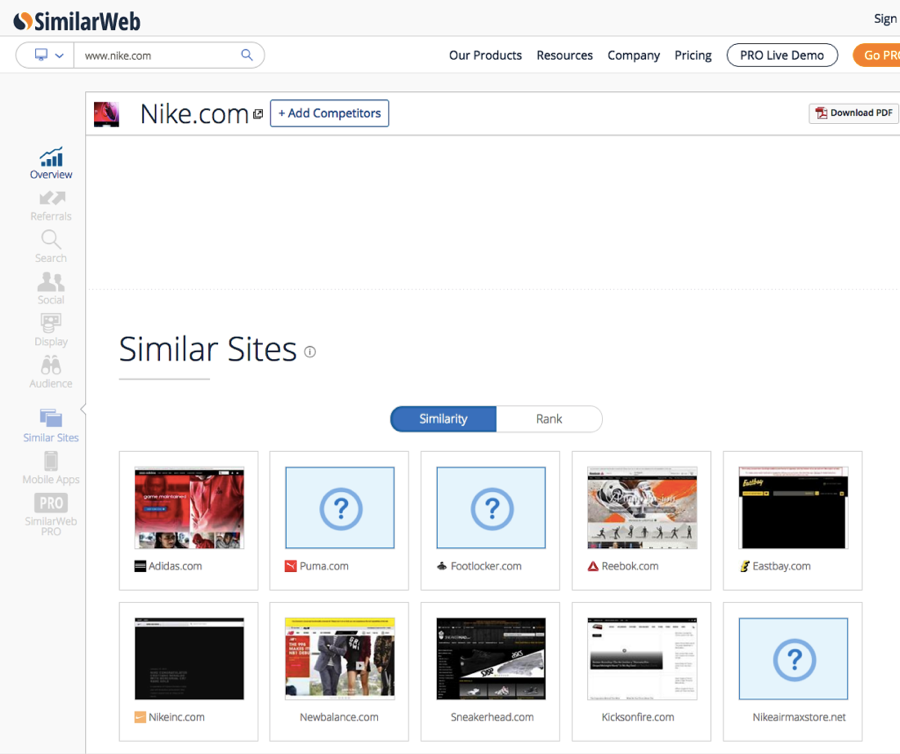
Task: Click the Puma.com link
Action: (x=324, y=566)
